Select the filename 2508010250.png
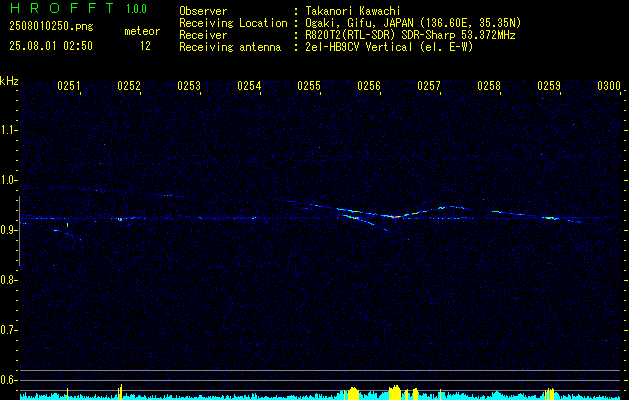Viewport: 629px width, 400px height. tap(51, 26)
